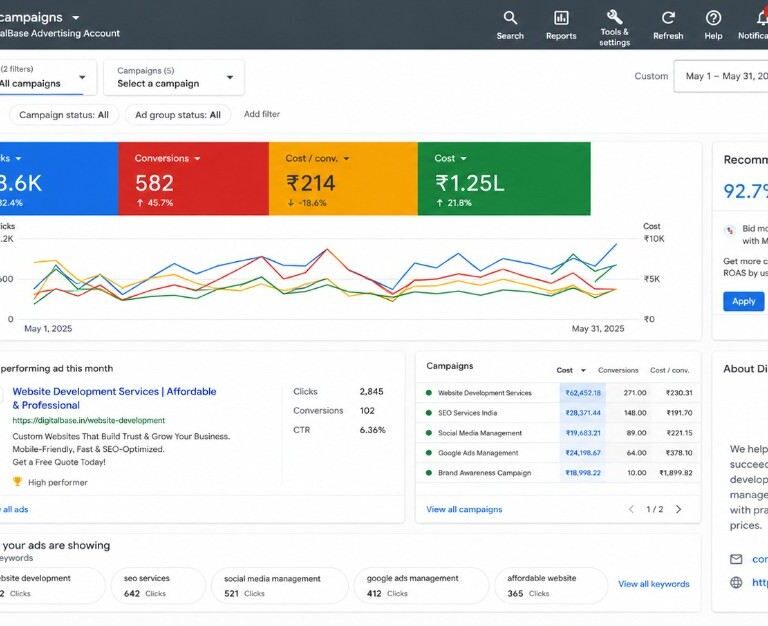Viewport: 768px width, 626px height.
Task: Select the green Cost scorecard
Action: click(504, 179)
